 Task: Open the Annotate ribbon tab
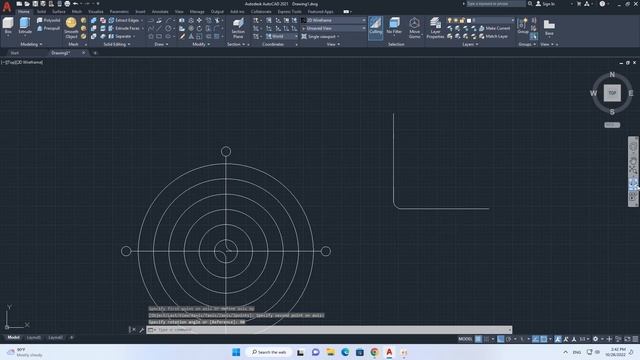pyautogui.click(x=160, y=12)
